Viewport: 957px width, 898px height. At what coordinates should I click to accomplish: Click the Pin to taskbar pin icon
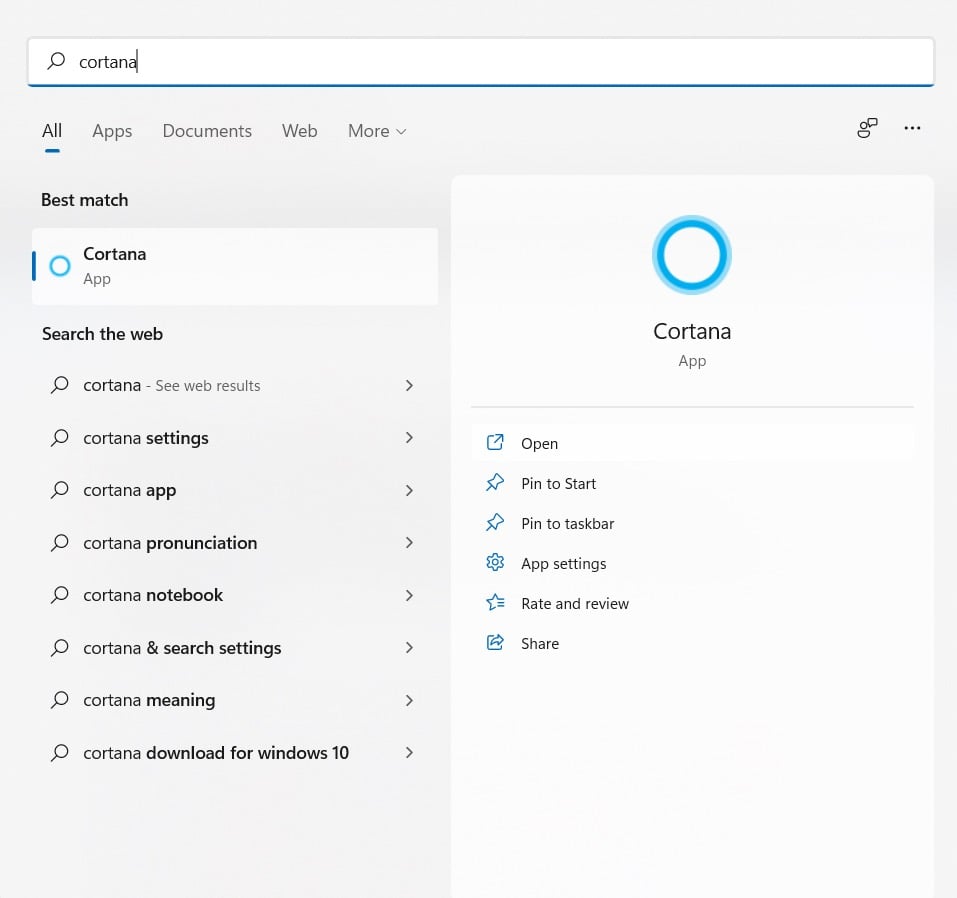(495, 523)
